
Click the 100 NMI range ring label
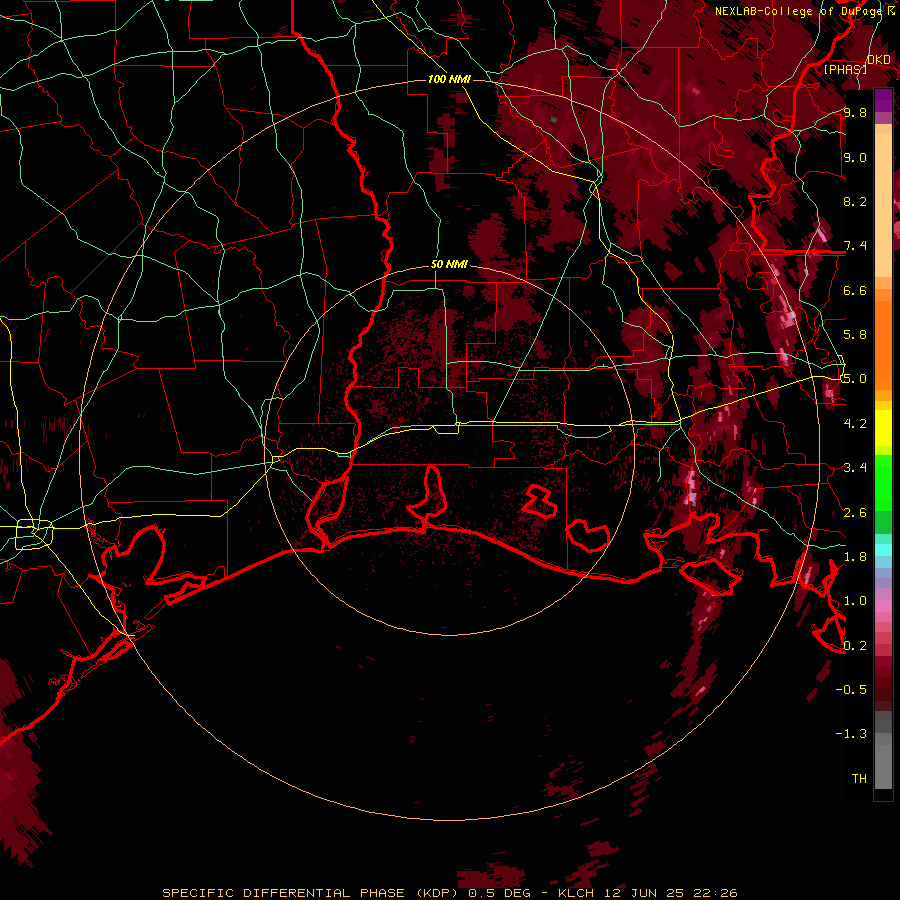(x=449, y=79)
